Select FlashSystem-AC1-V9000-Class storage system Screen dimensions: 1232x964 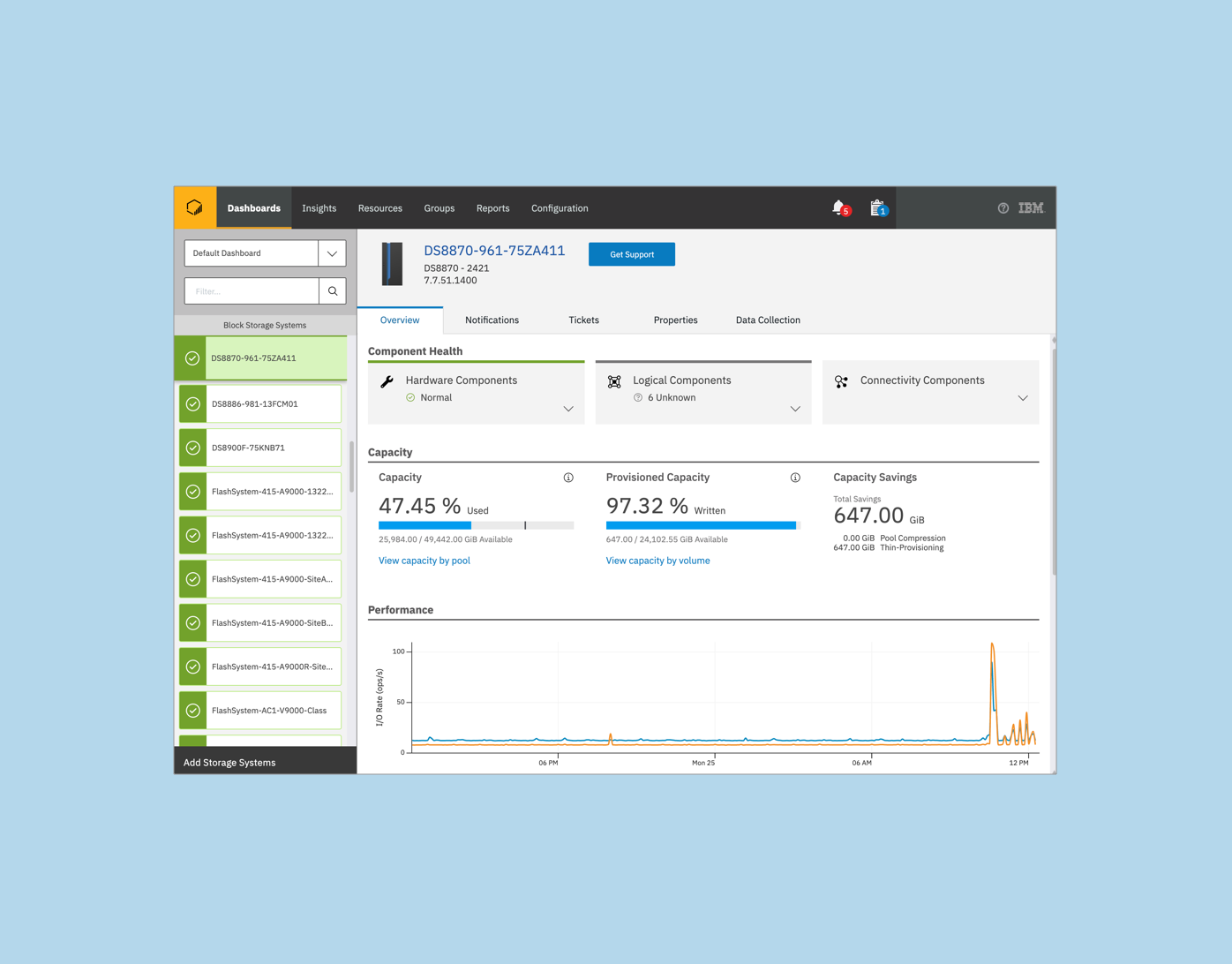coord(260,711)
